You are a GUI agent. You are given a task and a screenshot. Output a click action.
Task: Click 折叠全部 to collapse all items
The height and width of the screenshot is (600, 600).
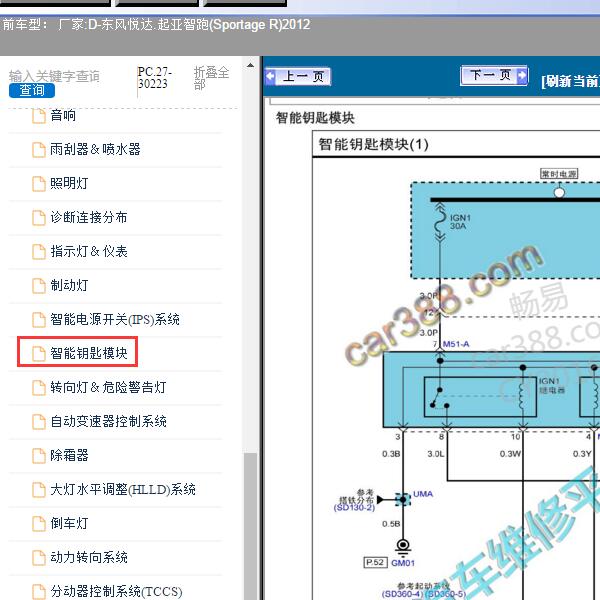211,78
